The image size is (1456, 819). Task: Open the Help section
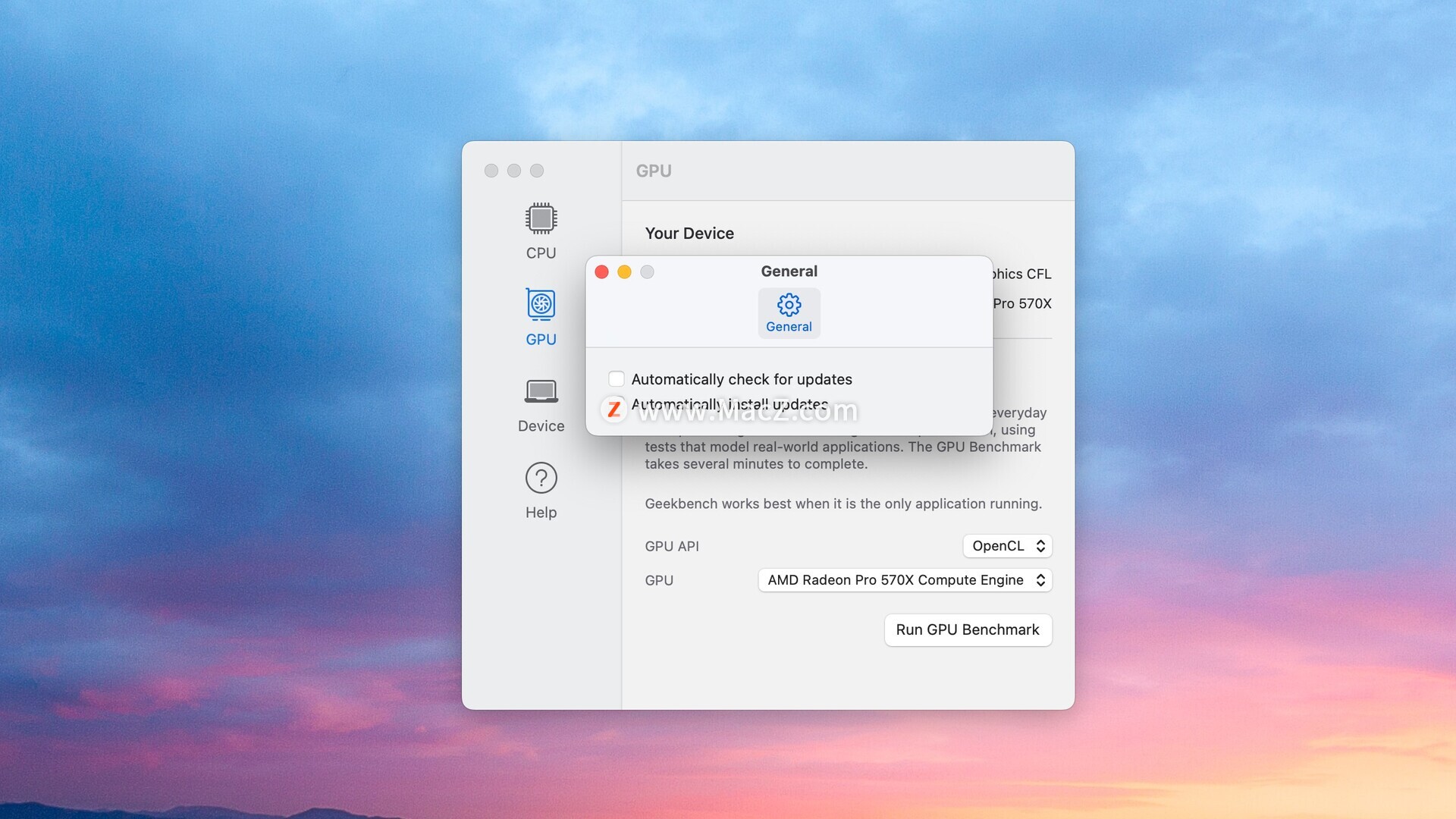[541, 491]
